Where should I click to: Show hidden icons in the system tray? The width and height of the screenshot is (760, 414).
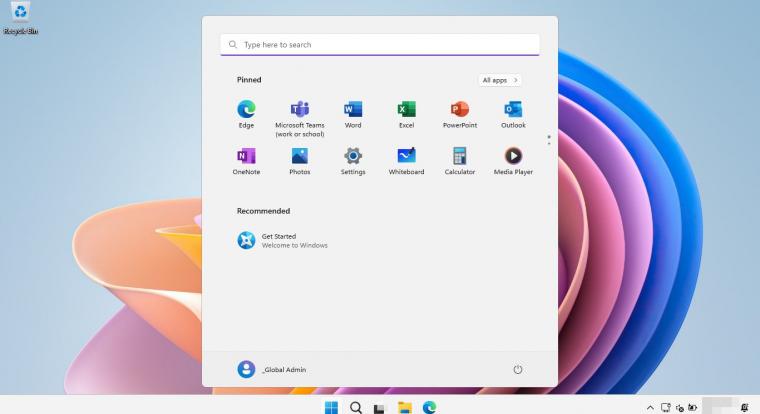point(650,408)
